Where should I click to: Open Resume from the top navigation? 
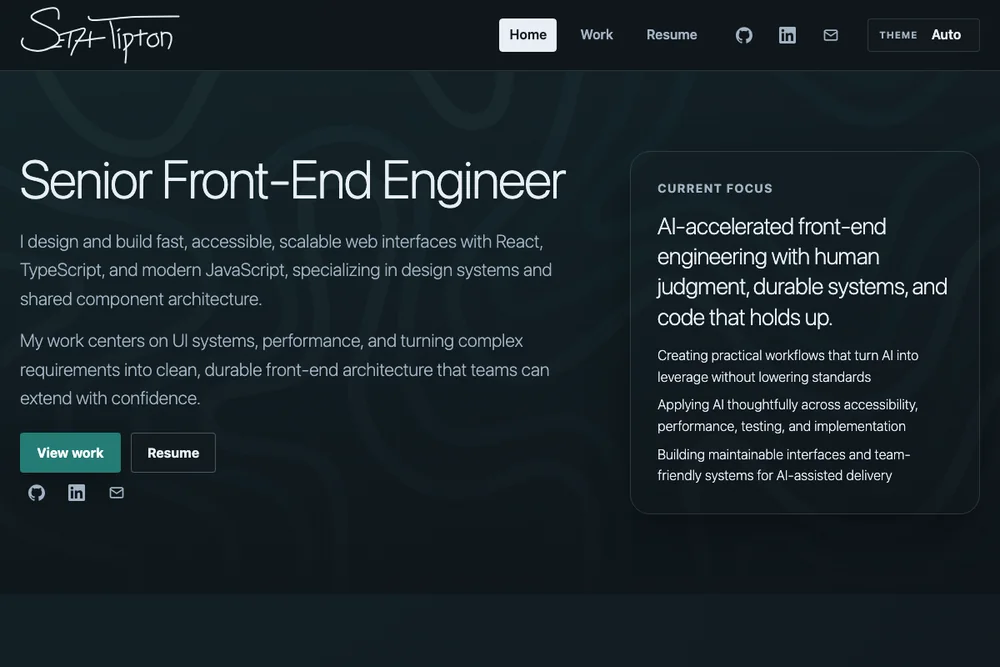(x=671, y=35)
